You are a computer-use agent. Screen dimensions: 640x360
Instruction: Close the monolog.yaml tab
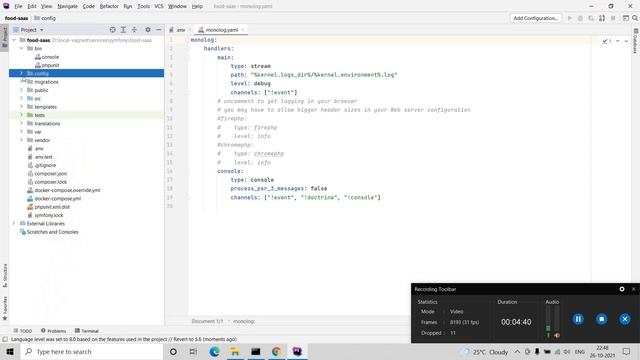pyautogui.click(x=243, y=30)
